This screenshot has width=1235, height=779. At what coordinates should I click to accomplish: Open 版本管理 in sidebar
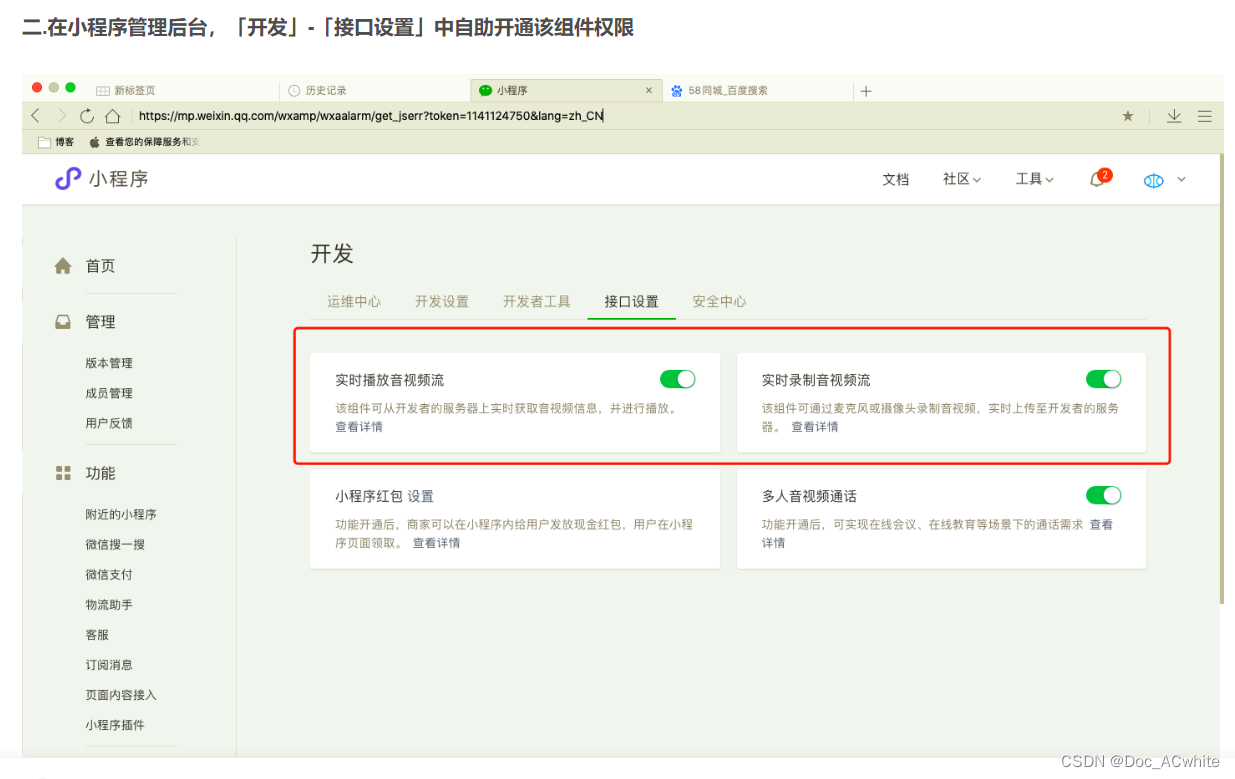pyautogui.click(x=109, y=363)
